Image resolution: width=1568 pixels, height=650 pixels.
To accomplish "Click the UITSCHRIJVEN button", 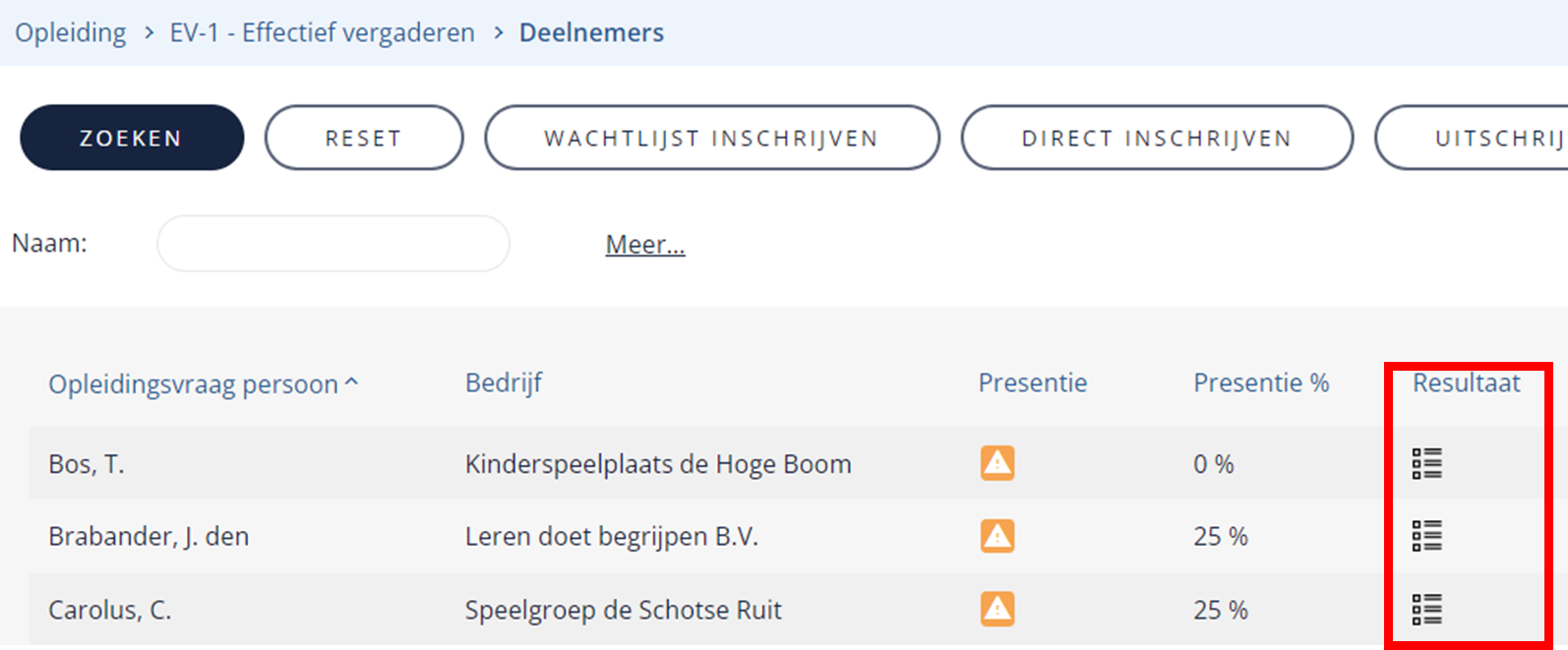I will coord(1472,138).
